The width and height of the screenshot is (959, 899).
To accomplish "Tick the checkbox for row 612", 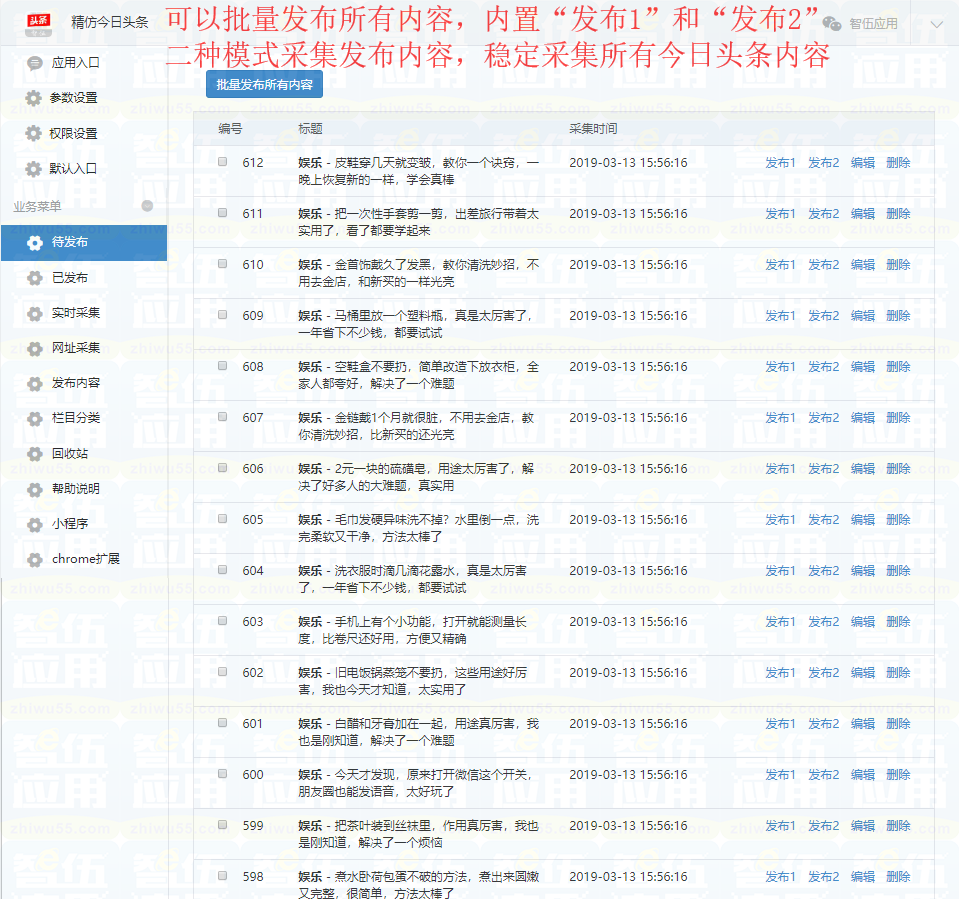I will (x=223, y=162).
